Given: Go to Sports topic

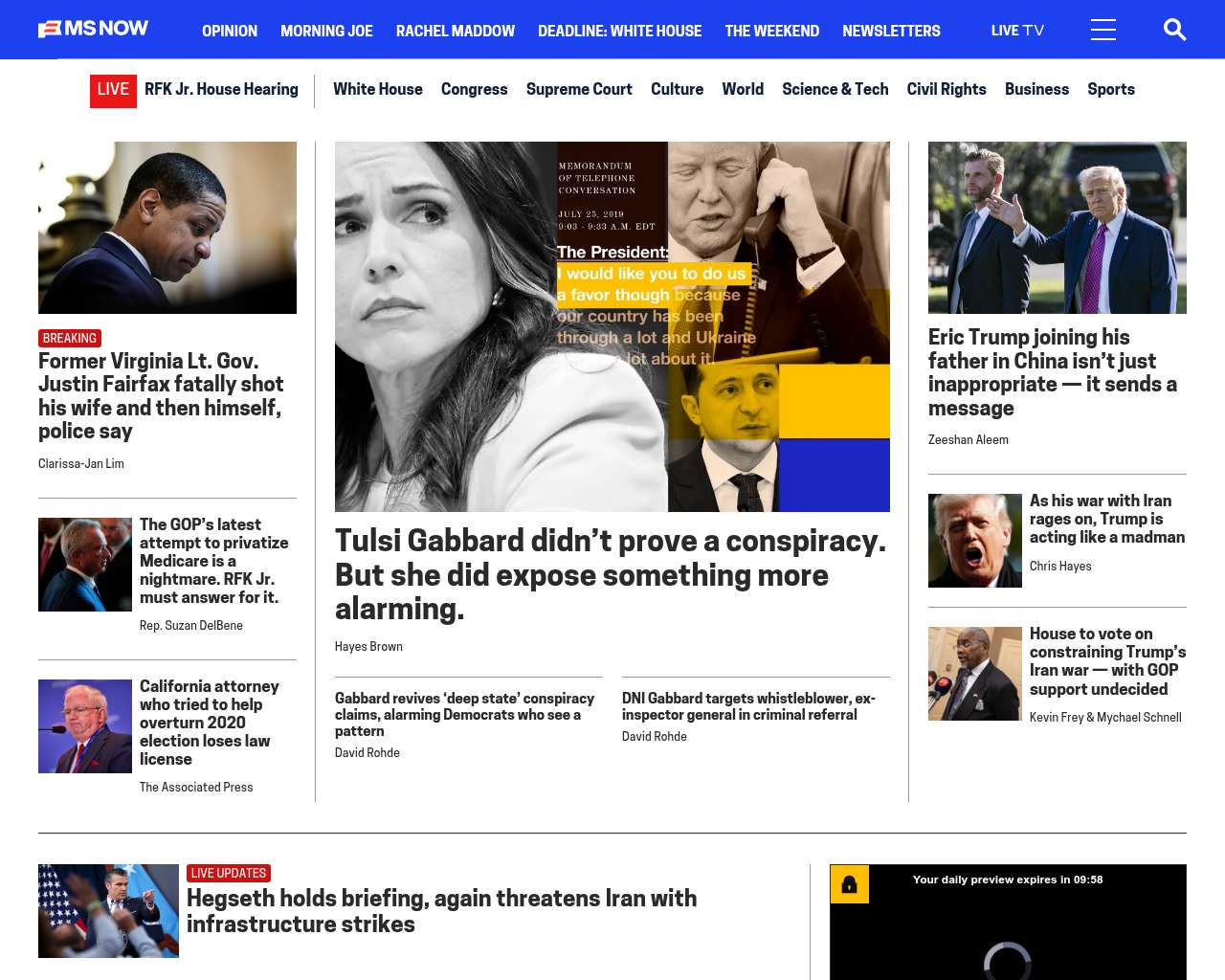Looking at the screenshot, I should point(1111,89).
